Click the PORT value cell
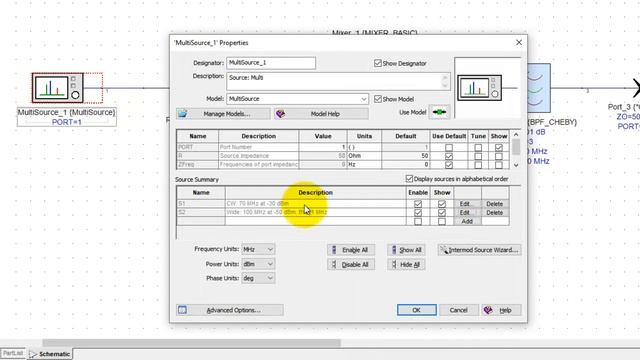640x360 pixels. coord(323,147)
